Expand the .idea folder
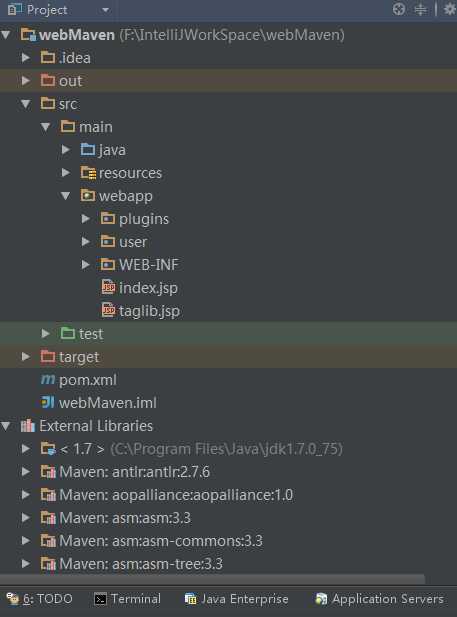The image size is (457, 617). tap(26, 58)
